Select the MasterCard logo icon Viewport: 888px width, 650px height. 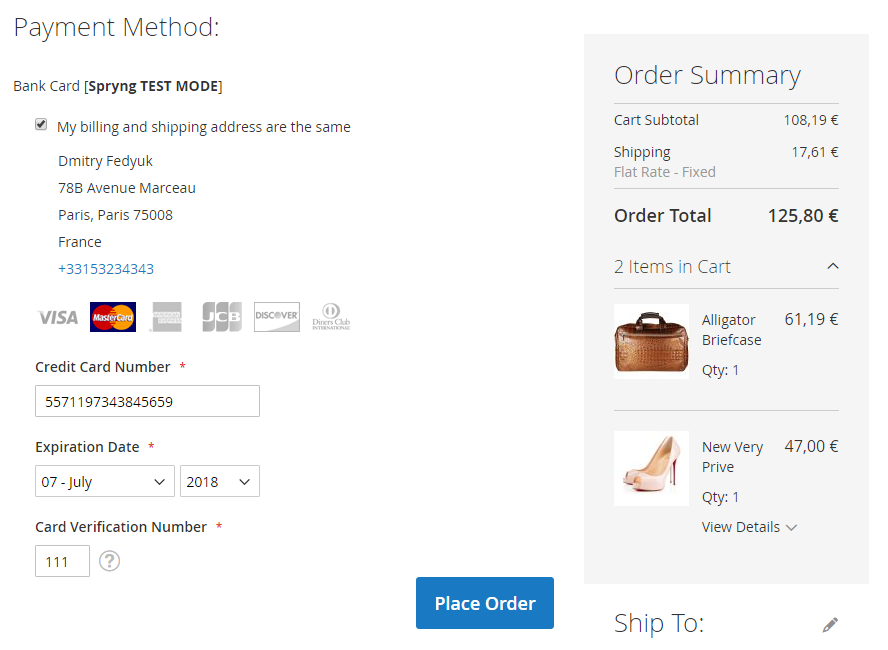(x=113, y=317)
